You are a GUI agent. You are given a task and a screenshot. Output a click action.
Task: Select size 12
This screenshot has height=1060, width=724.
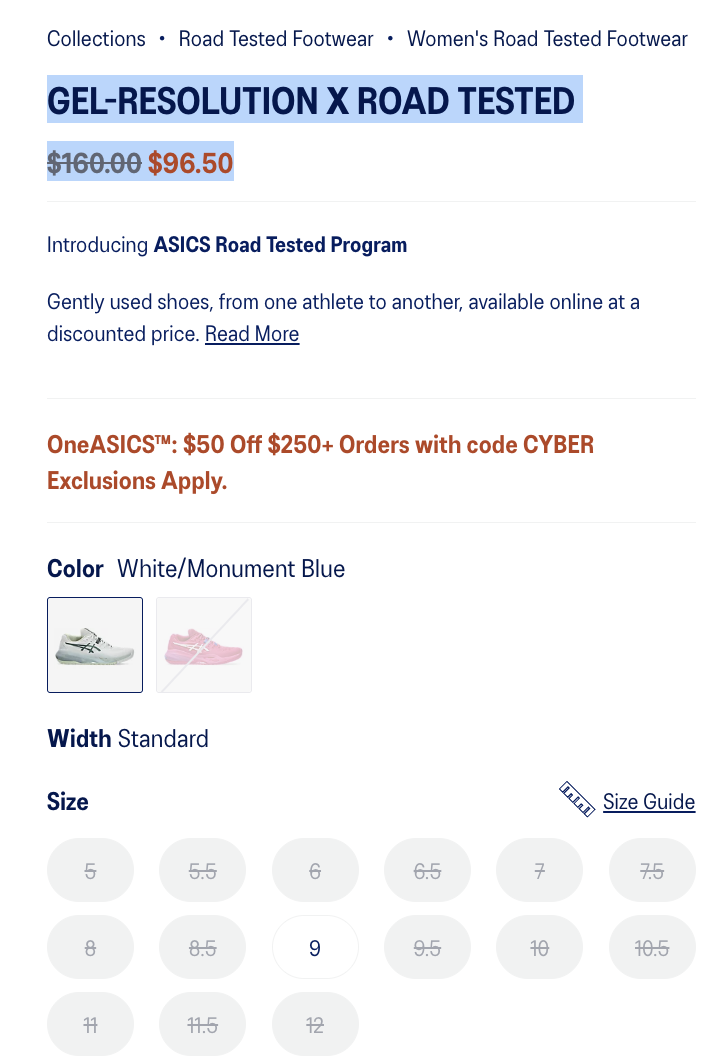(x=315, y=1024)
